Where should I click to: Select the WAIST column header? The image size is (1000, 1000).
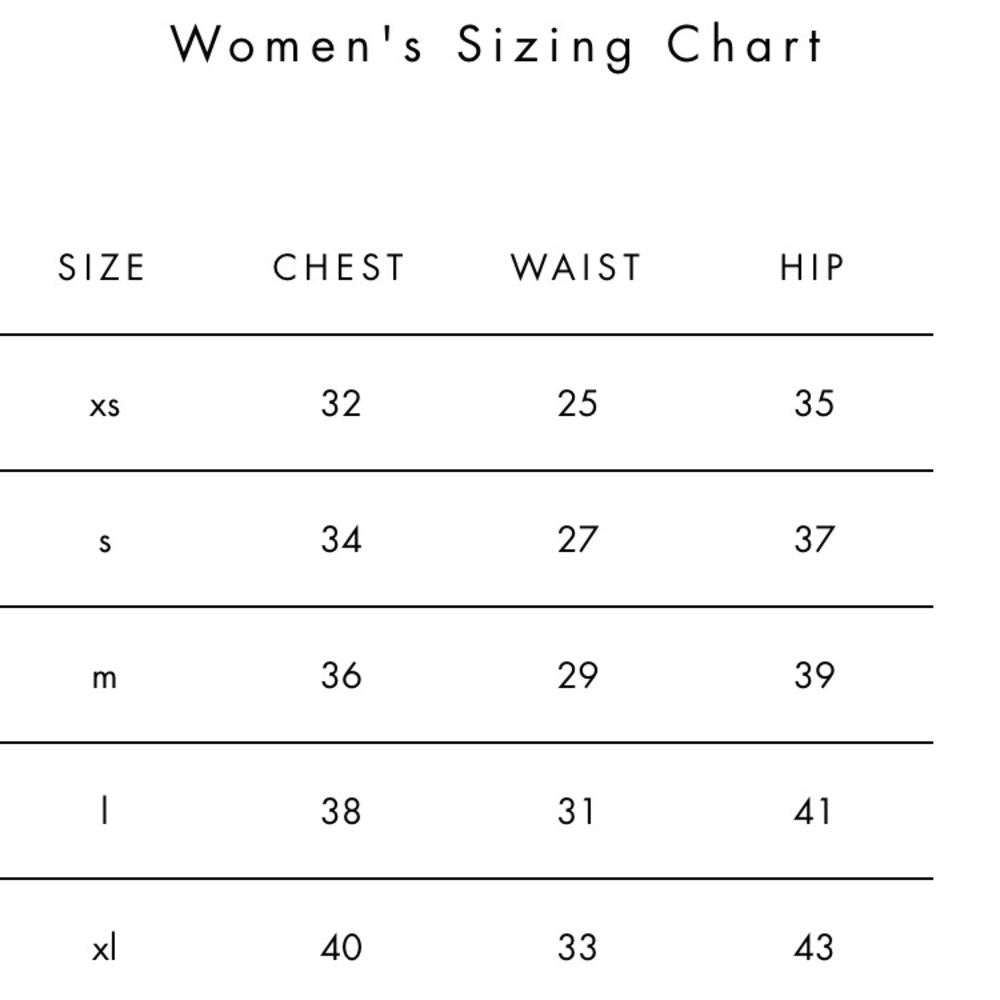click(x=576, y=267)
